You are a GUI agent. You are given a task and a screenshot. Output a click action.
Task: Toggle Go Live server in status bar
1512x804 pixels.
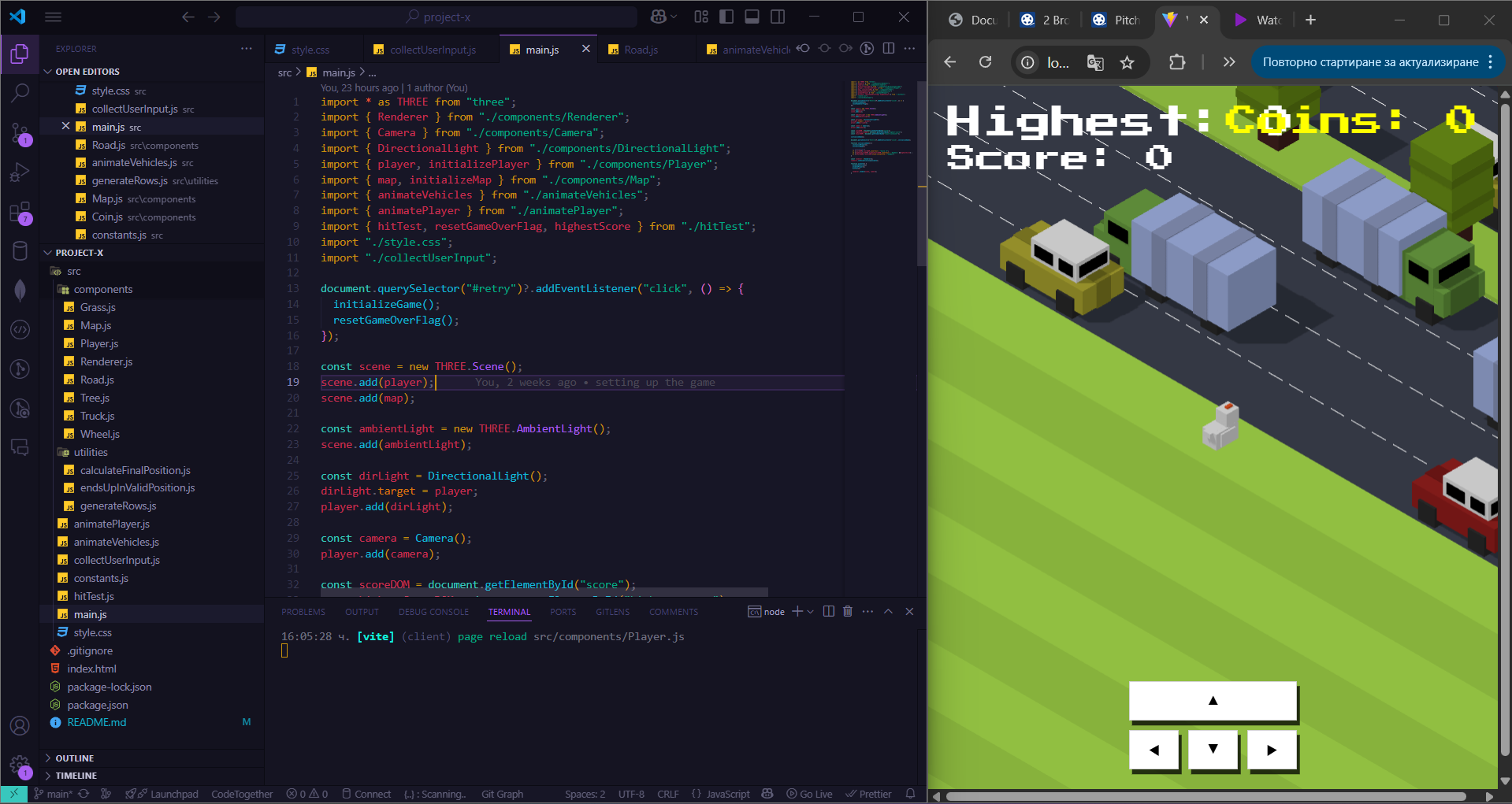pyautogui.click(x=809, y=794)
